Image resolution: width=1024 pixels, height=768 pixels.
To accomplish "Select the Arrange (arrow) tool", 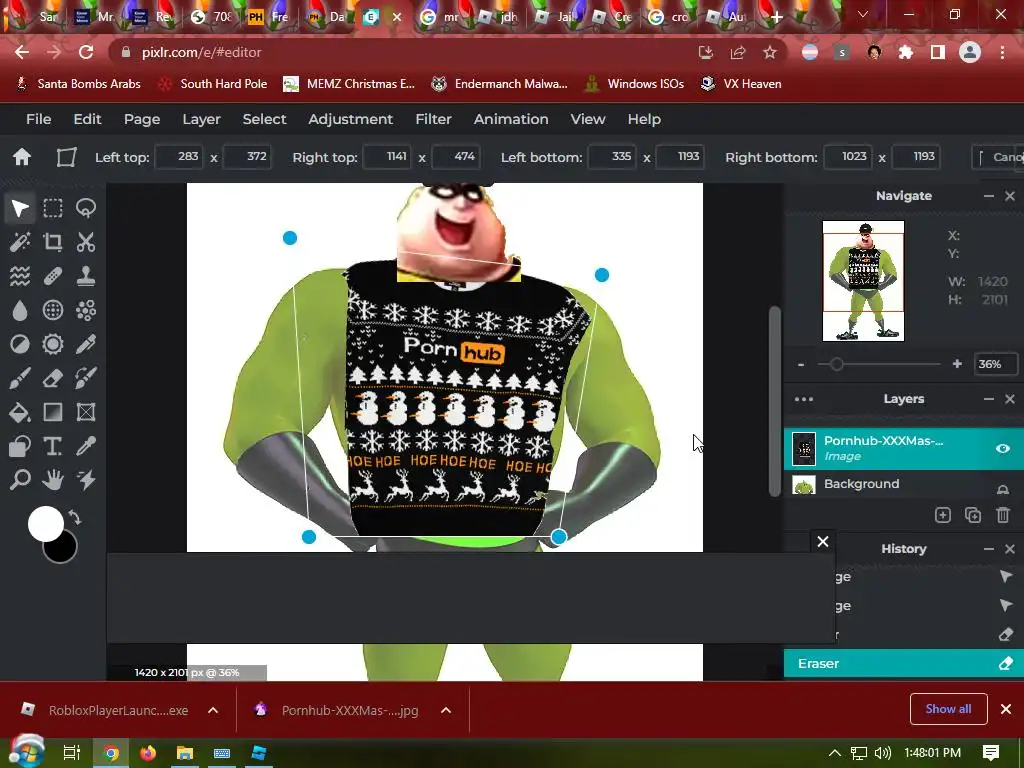I will click(20, 208).
